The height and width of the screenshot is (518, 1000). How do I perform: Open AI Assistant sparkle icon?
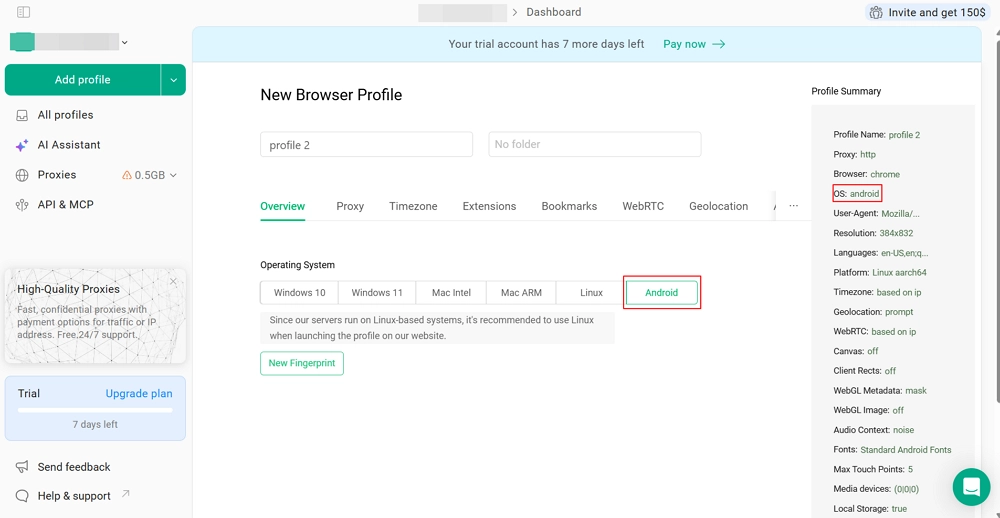pos(22,145)
